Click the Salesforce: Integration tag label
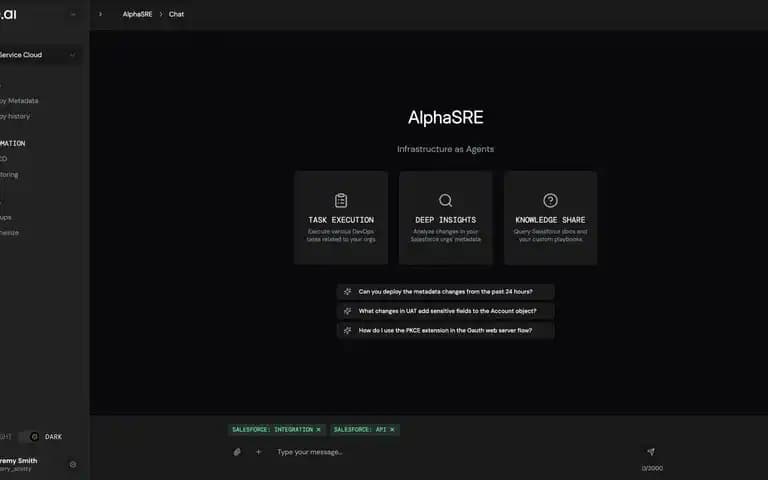This screenshot has height=480, width=768. tap(272, 430)
